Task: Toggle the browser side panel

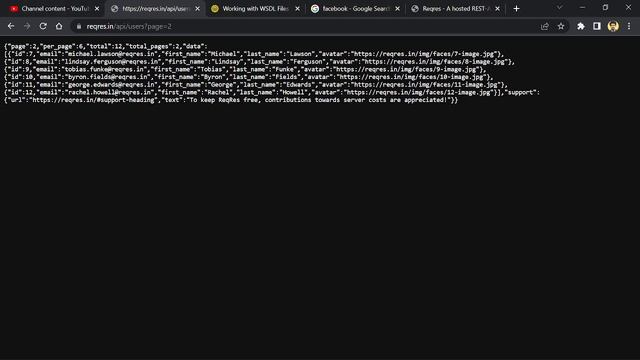Action: click(597, 26)
